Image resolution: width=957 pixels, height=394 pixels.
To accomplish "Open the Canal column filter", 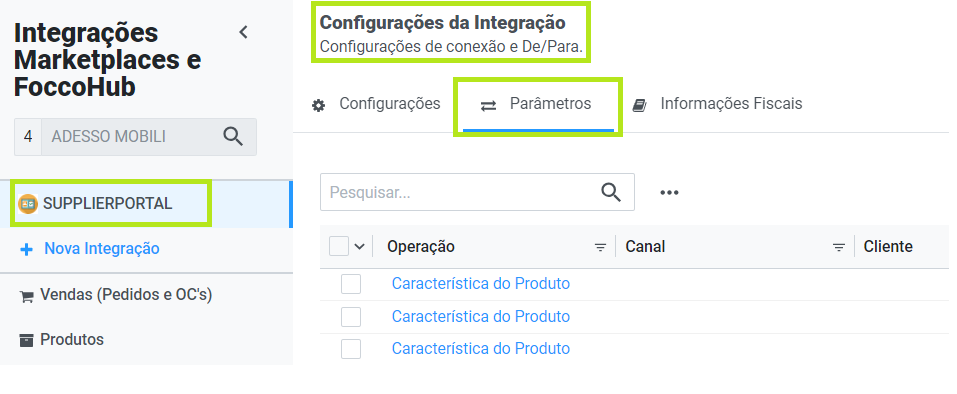I will point(839,247).
